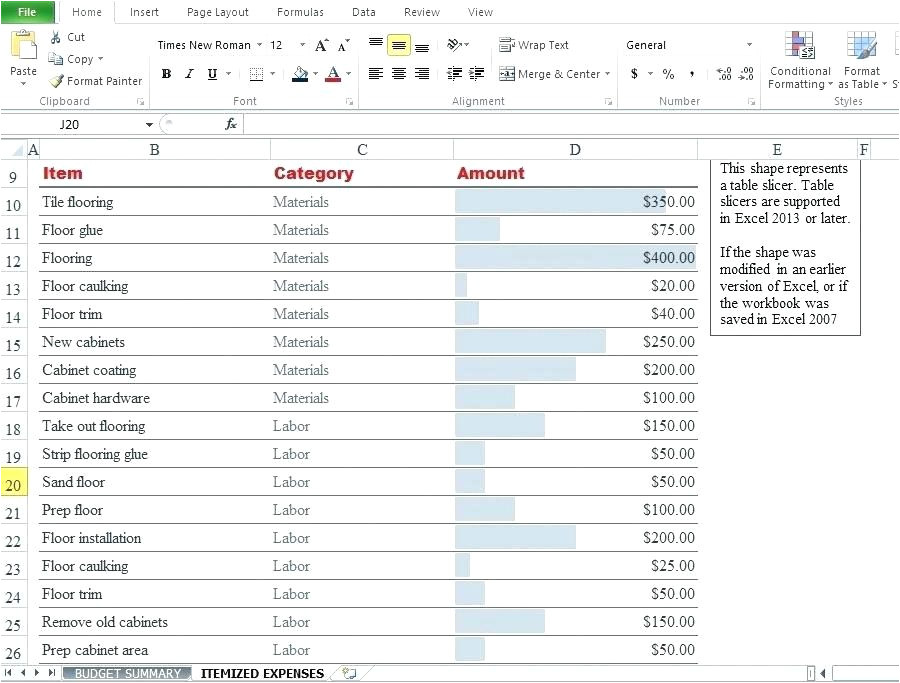Open the BUDGET SUMMARY sheet tab

[x=127, y=673]
